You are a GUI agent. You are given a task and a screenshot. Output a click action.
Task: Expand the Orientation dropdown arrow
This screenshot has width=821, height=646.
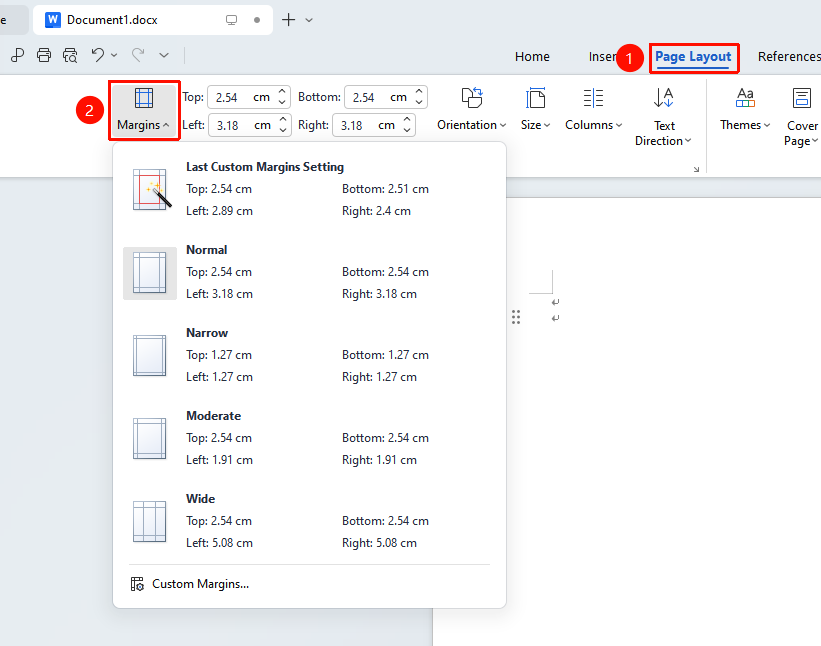point(503,125)
